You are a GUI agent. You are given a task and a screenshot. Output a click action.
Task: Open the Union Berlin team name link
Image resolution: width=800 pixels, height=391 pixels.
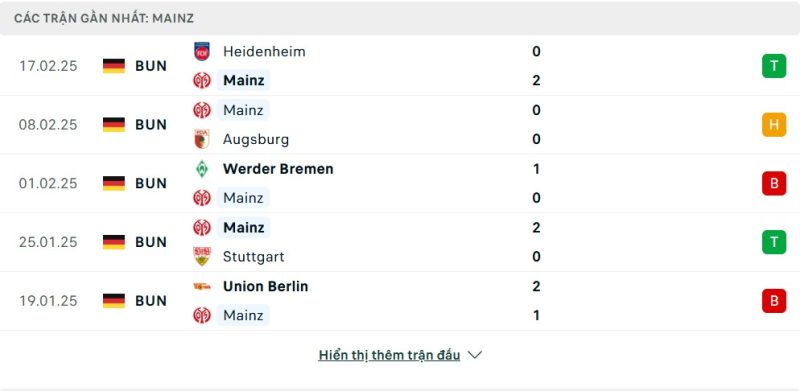click(x=265, y=286)
